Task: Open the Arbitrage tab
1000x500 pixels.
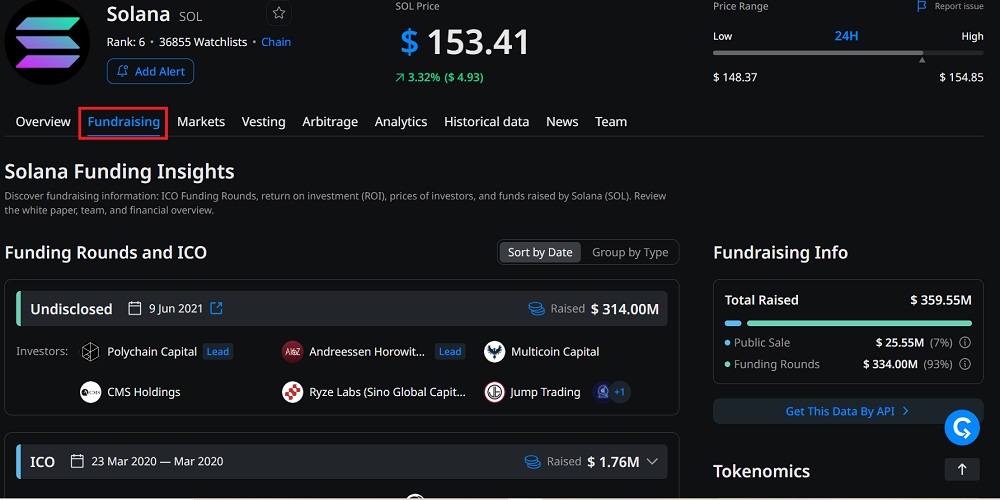Action: (330, 122)
